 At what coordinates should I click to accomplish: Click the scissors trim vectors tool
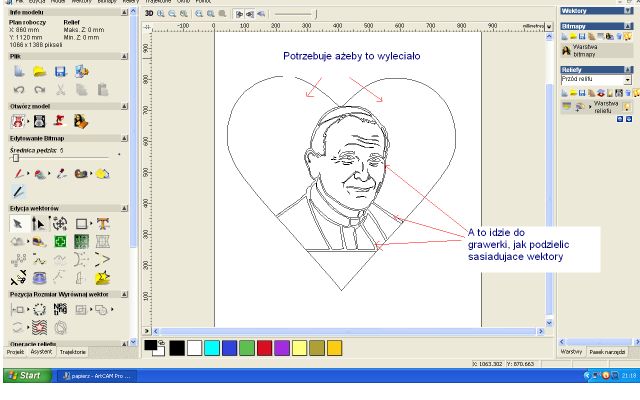pos(18,278)
